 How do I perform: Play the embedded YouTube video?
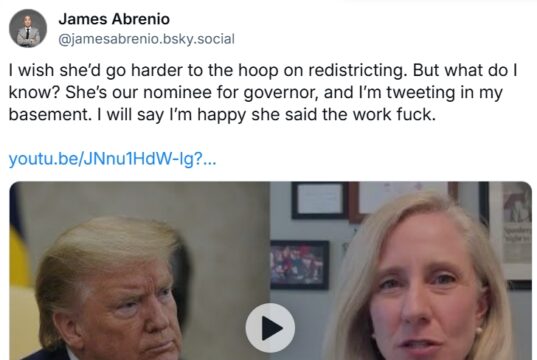coord(270,328)
